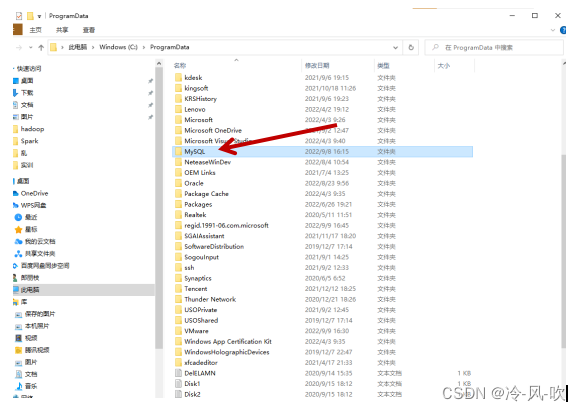
Task: Switch to the 共享 ribbon tab
Action: (62, 30)
